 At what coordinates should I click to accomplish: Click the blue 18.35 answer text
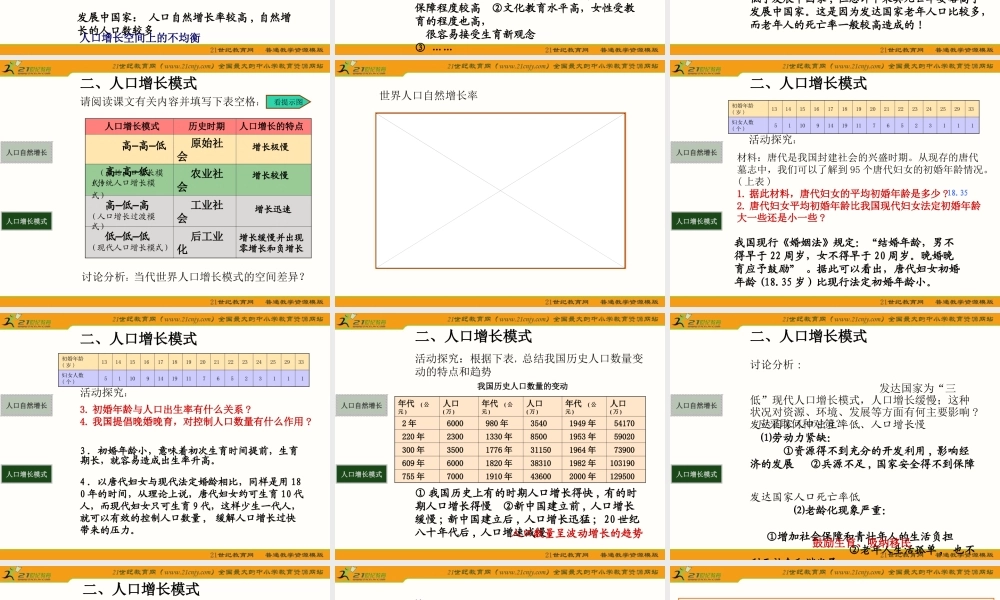[958, 193]
